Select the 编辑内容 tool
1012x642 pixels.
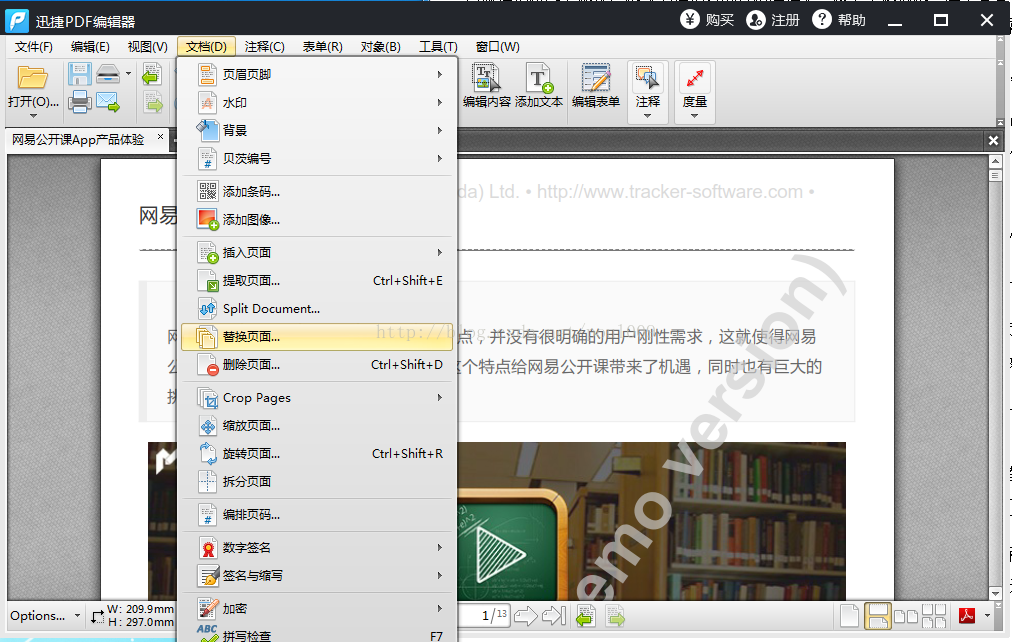point(487,86)
